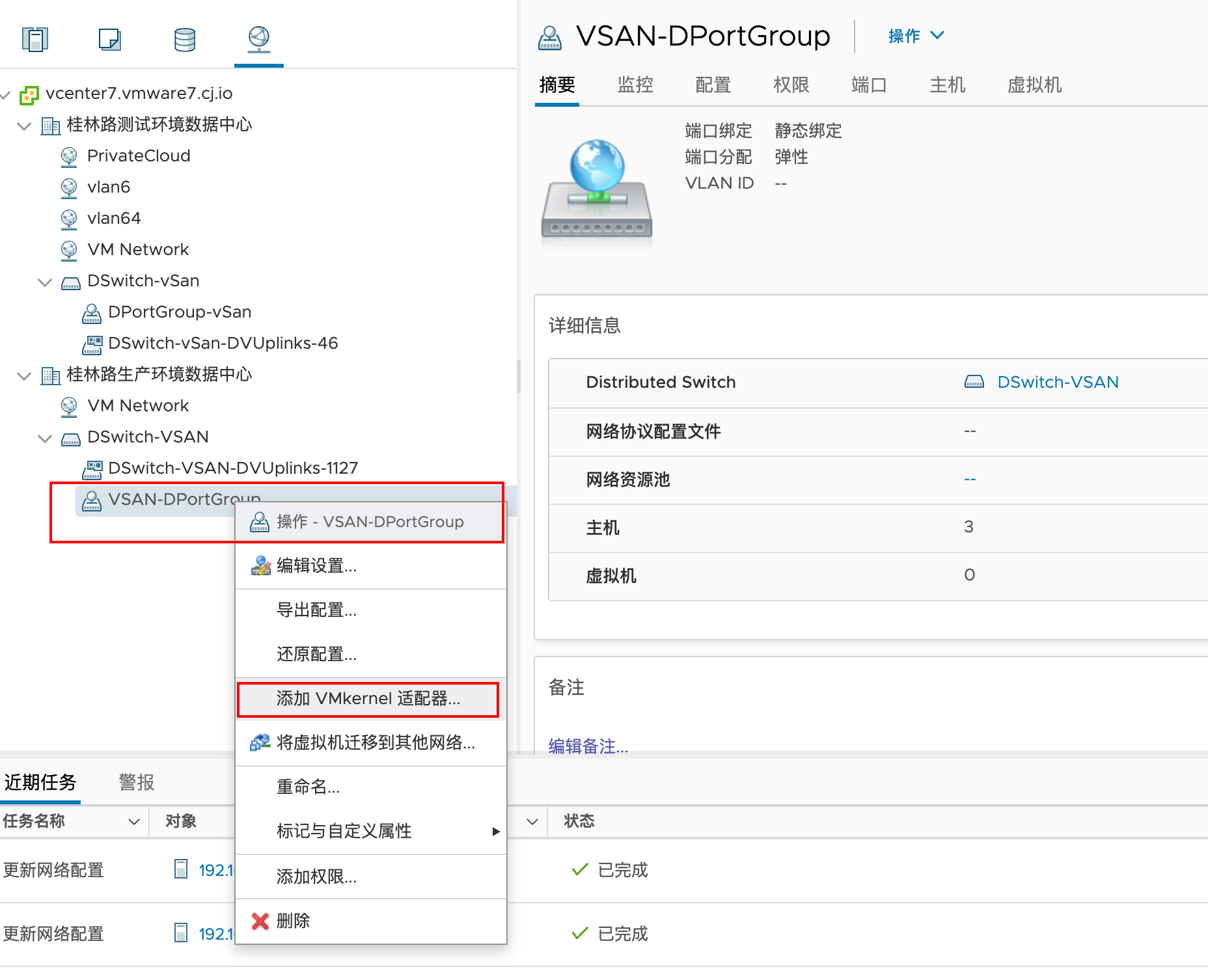Image resolution: width=1208 pixels, height=980 pixels.
Task: Collapse the DSwitch-vSan tree node
Action: click(x=45, y=282)
